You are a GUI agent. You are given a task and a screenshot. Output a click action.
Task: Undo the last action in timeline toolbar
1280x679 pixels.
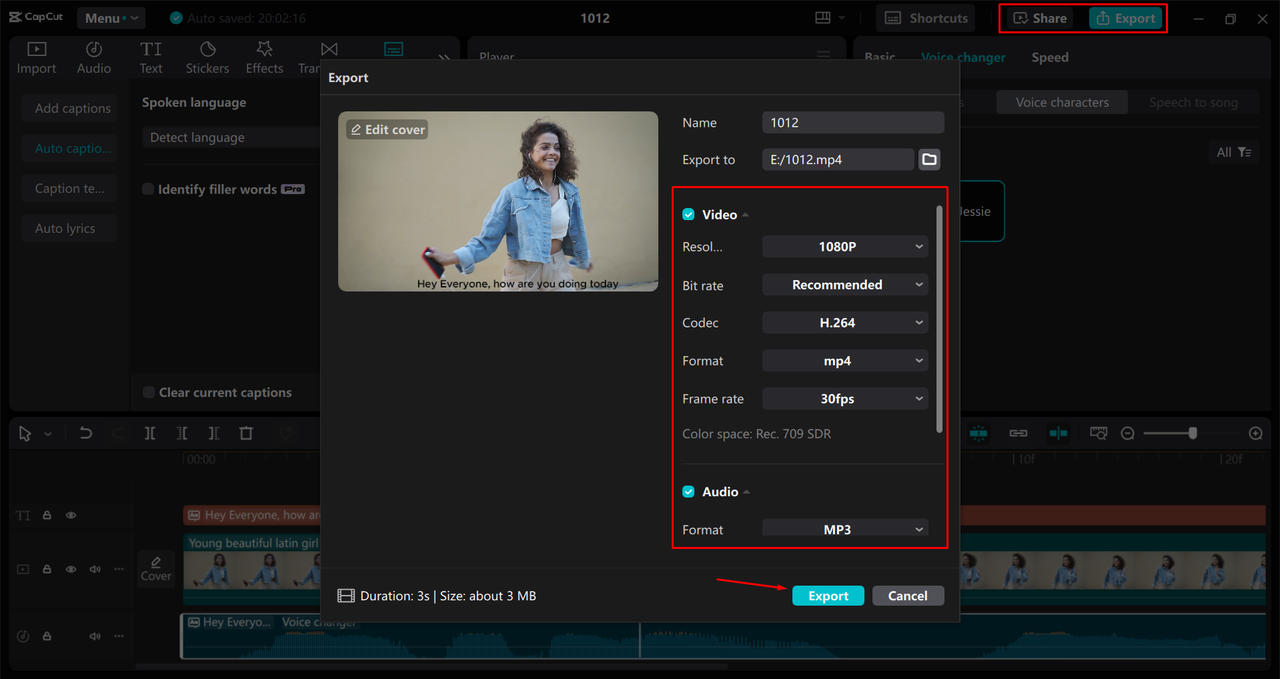[x=86, y=433]
